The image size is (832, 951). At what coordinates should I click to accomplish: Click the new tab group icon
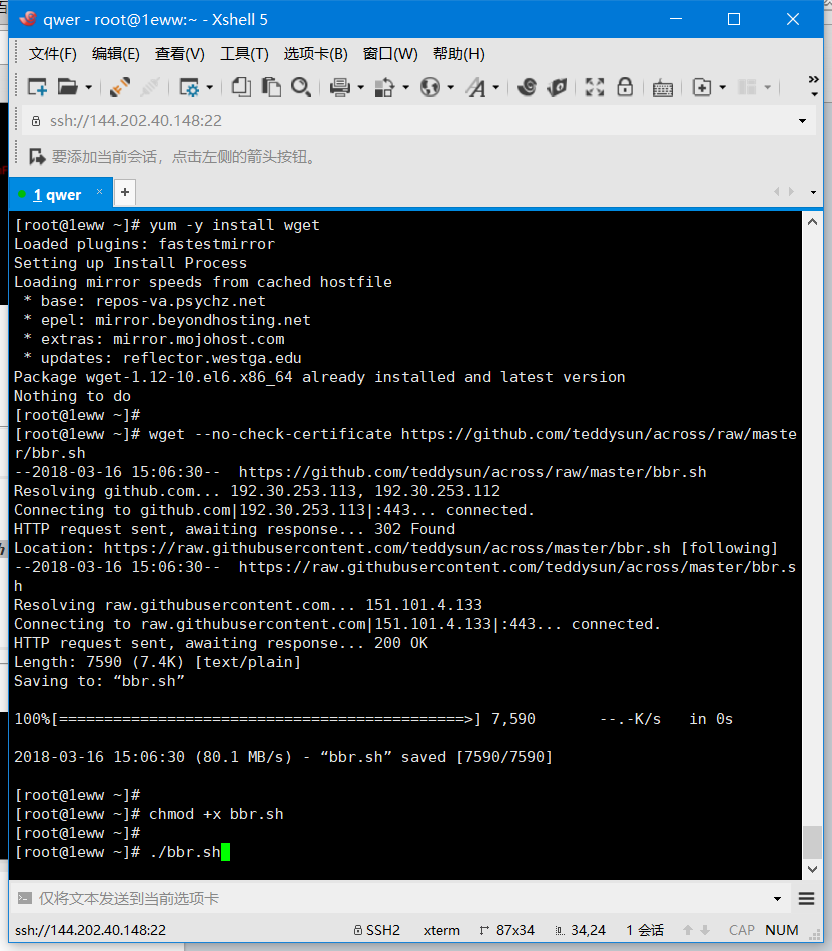pos(702,87)
